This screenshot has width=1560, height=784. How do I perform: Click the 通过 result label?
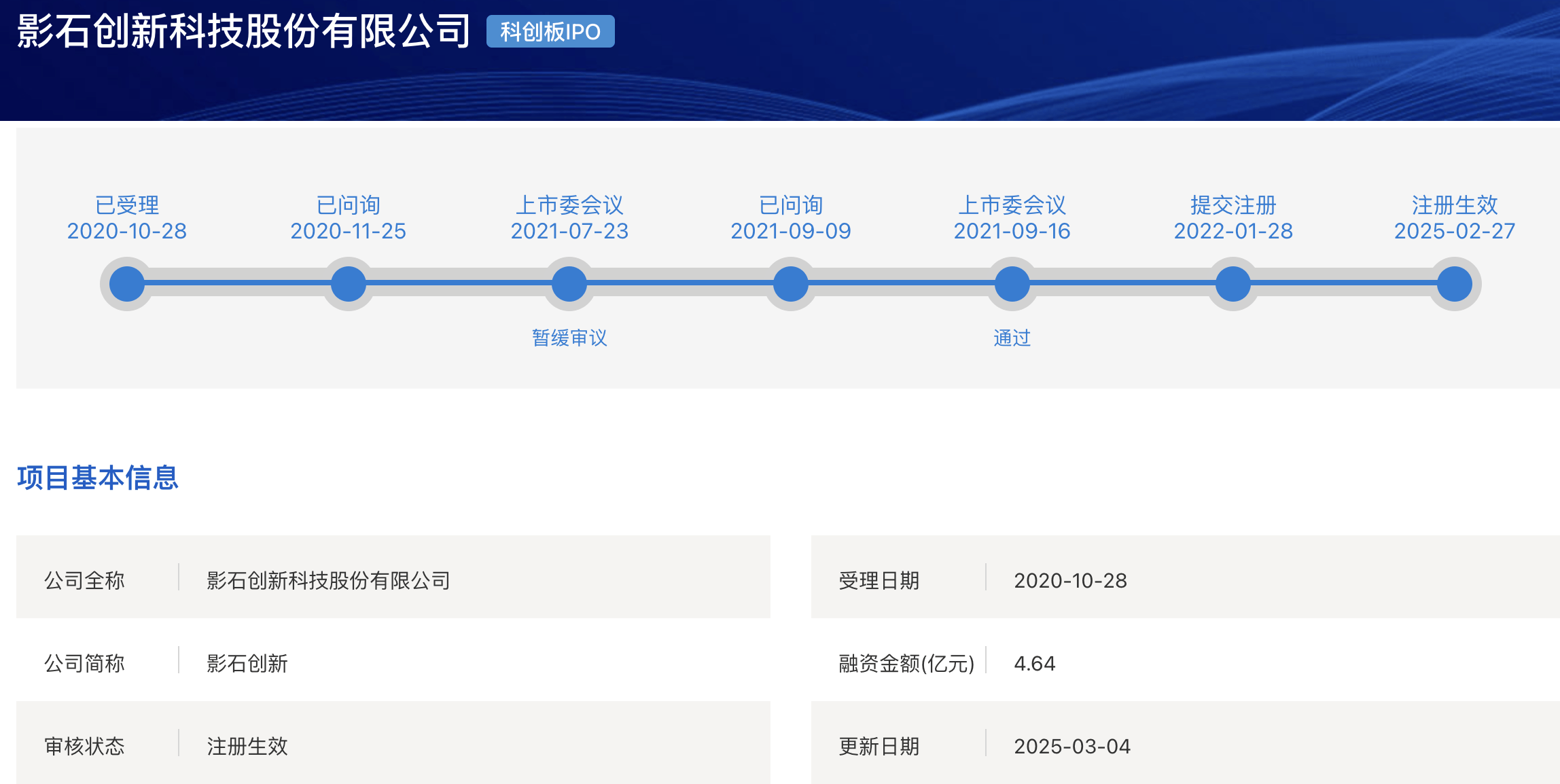[x=1012, y=338]
